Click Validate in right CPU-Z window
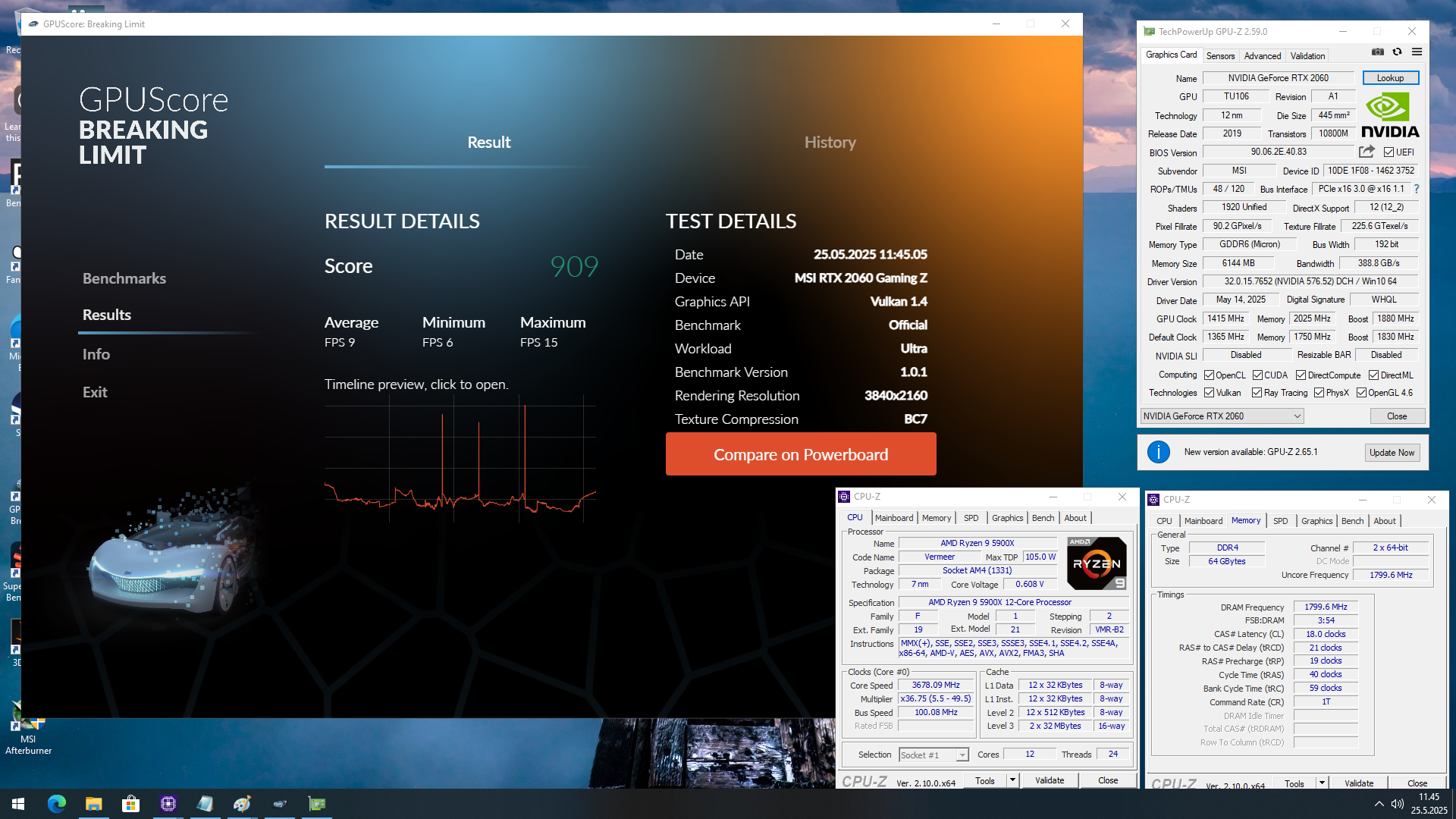The height and width of the screenshot is (819, 1456). 1359,783
